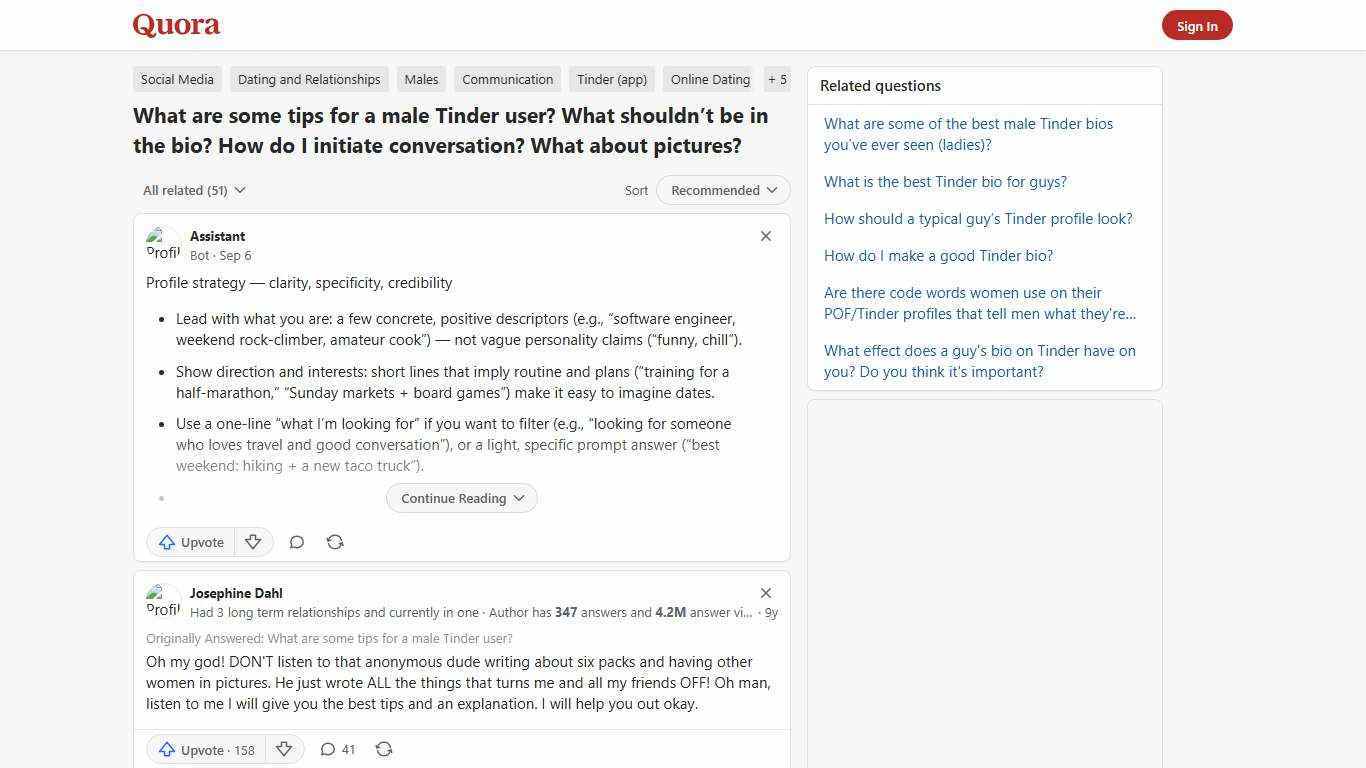
Task: Click the Sign In button
Action: click(x=1197, y=25)
